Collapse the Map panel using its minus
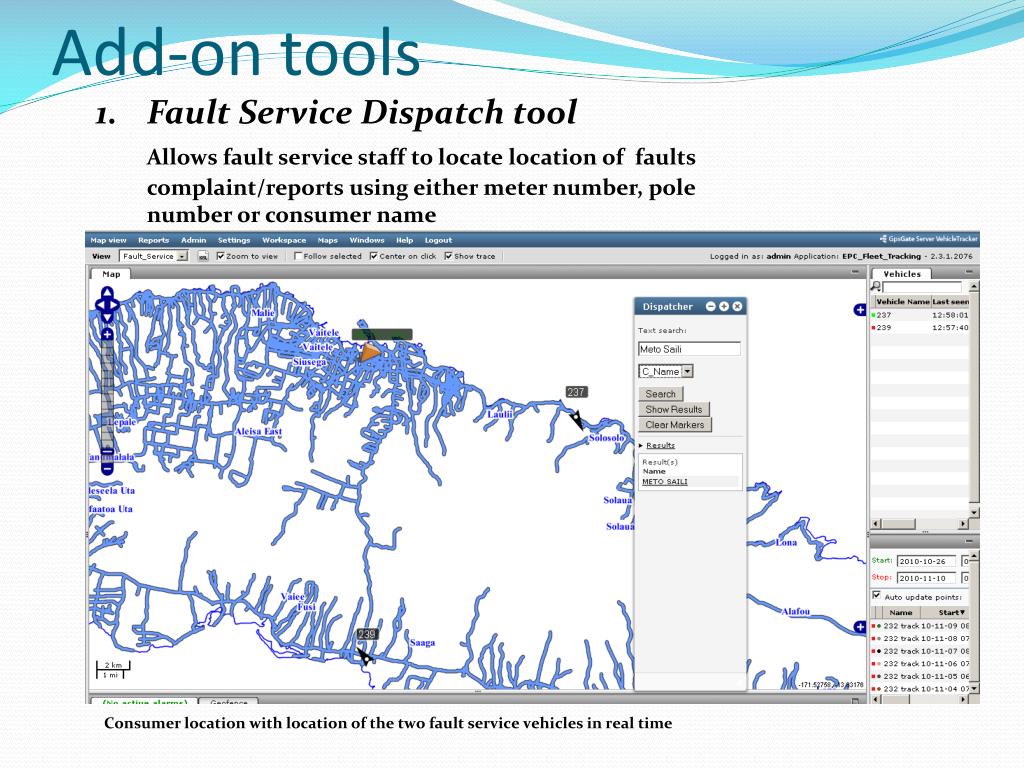This screenshot has height=768, width=1024. pyautogui.click(x=855, y=272)
